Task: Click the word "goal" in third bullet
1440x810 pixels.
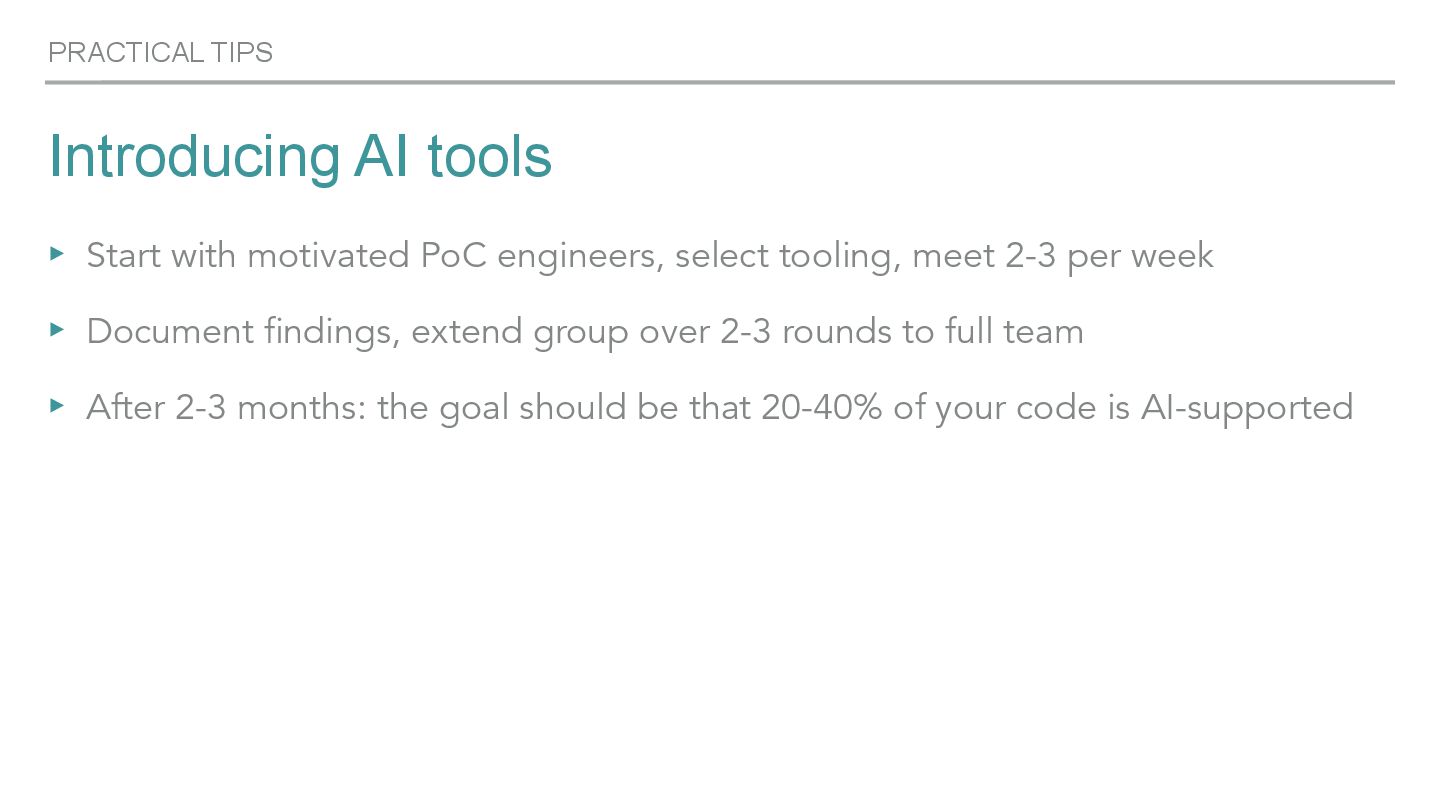Action: coord(475,408)
